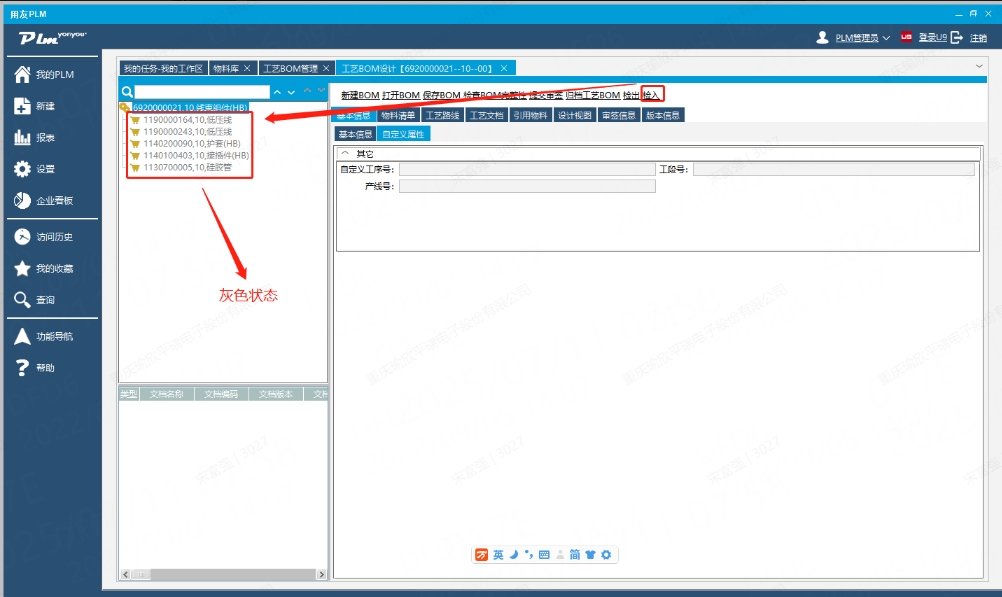Click 登录U8 link

pyautogui.click(x=932, y=38)
